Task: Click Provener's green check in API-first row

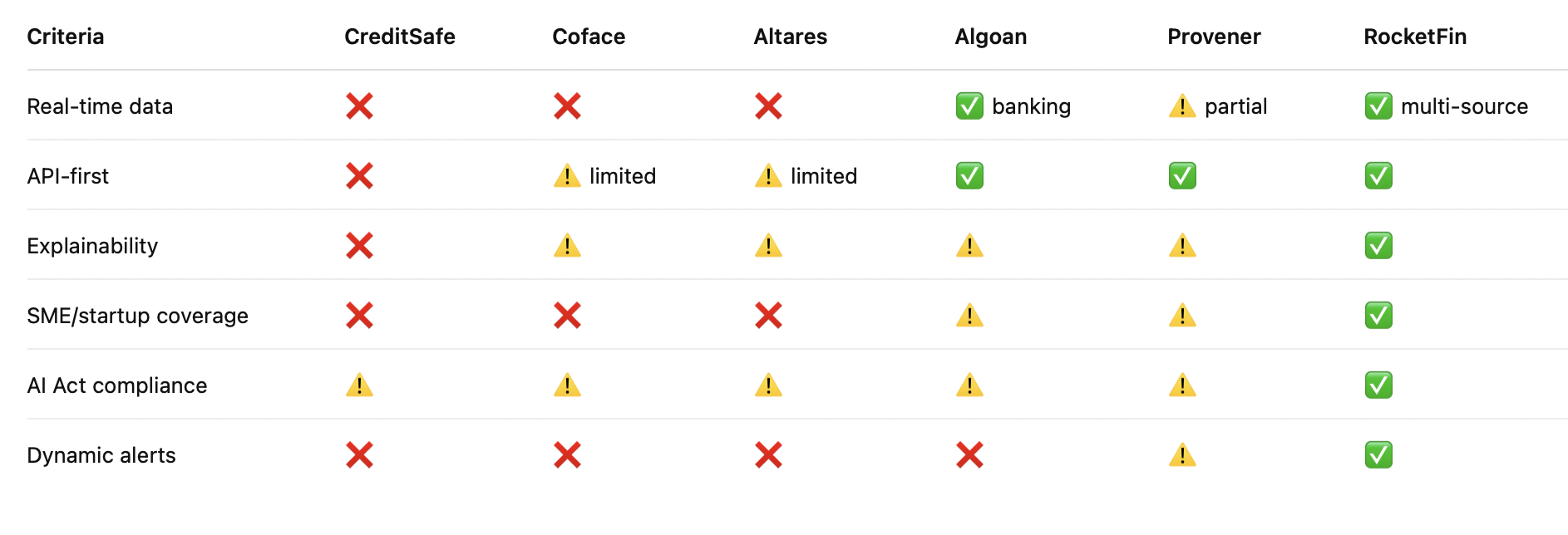Action: pyautogui.click(x=1182, y=176)
